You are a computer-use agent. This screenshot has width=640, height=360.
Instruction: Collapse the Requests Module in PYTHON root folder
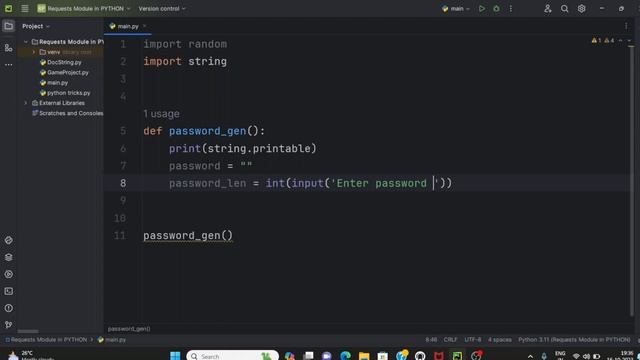pyautogui.click(x=26, y=42)
